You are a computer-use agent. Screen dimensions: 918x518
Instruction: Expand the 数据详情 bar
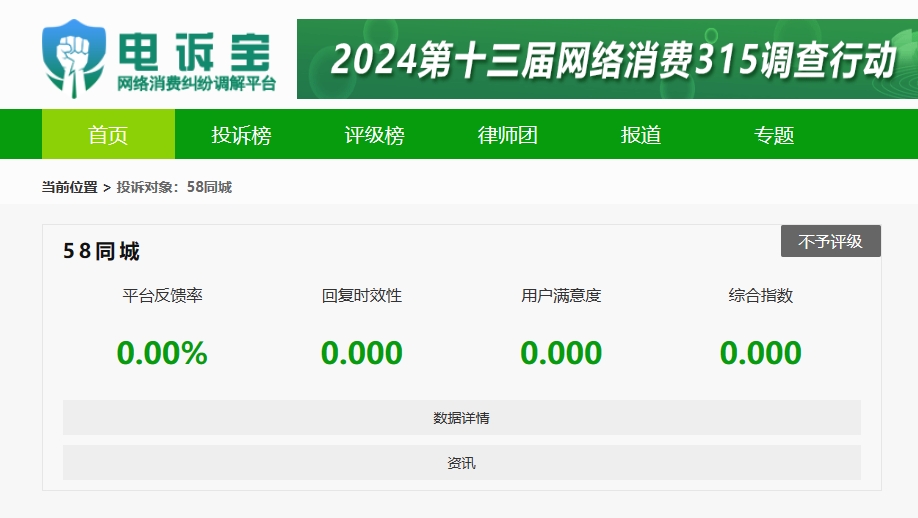[x=462, y=418]
